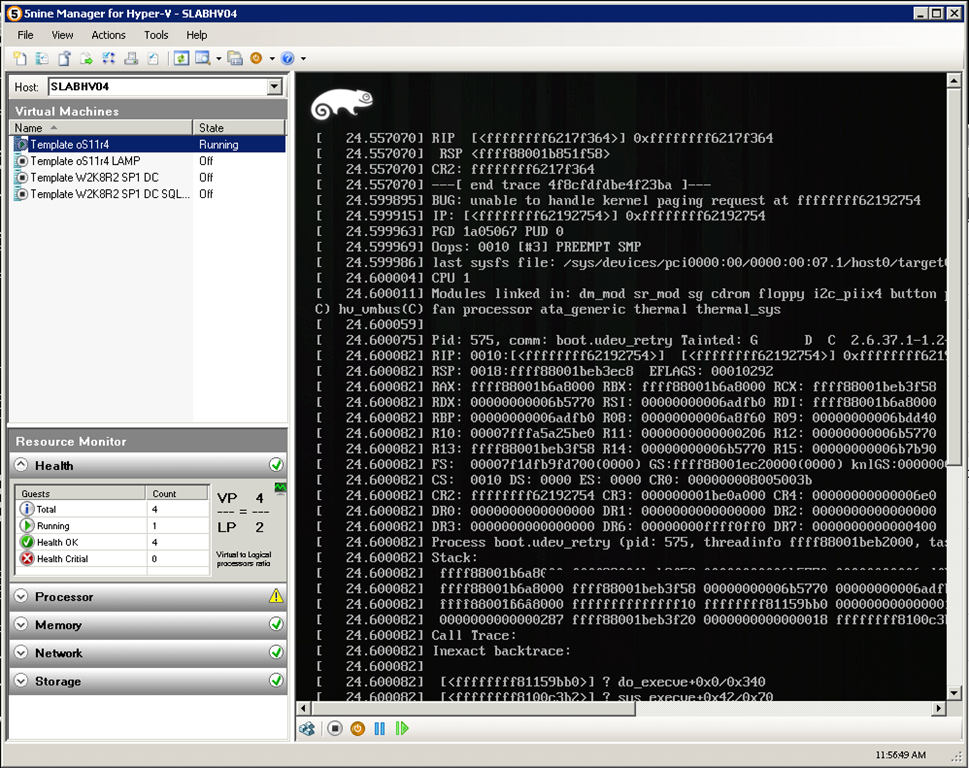Open the Host dropdown showing SLABHV04

(x=275, y=88)
